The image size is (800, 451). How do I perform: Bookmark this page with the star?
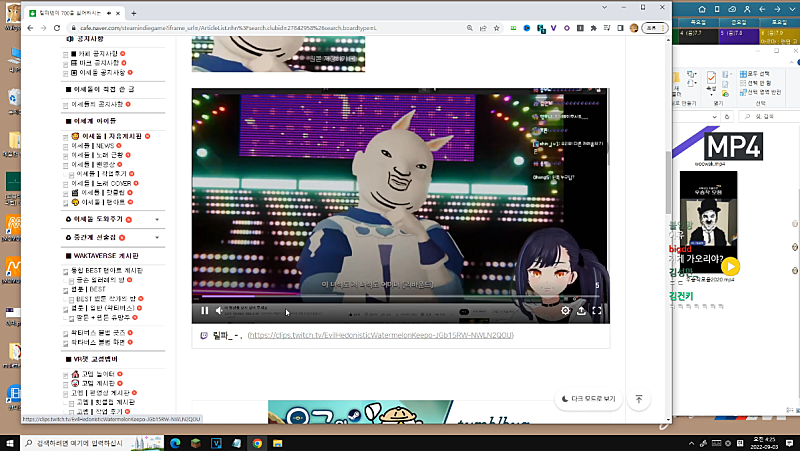pos(496,28)
